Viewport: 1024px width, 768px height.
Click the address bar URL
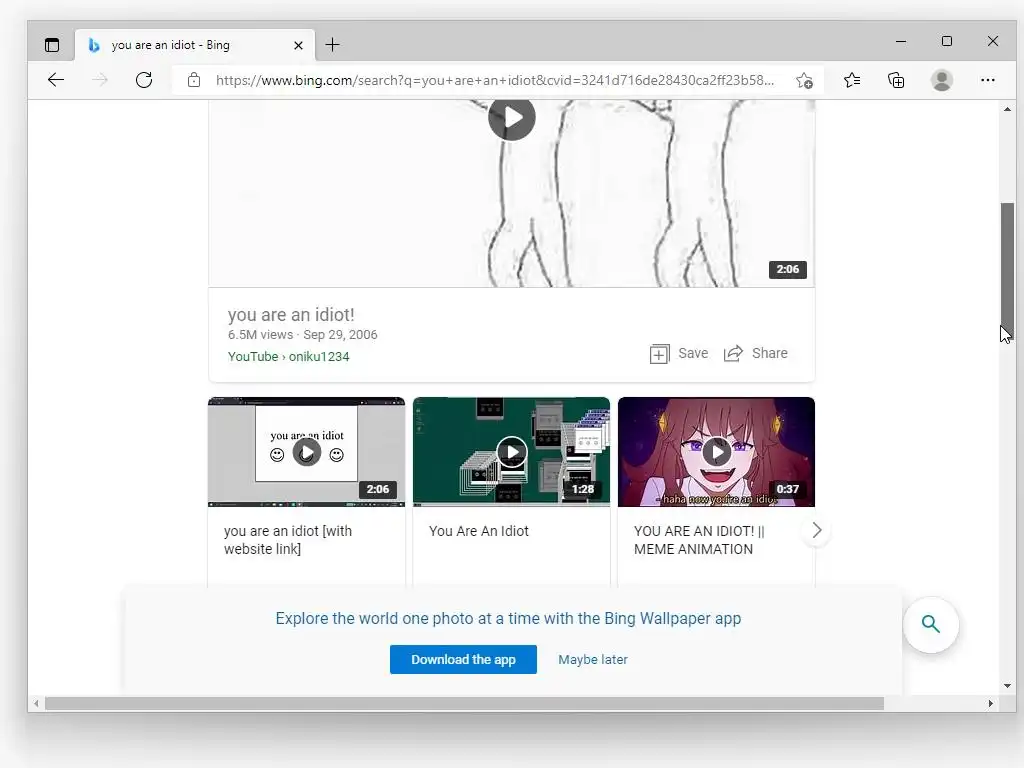495,80
